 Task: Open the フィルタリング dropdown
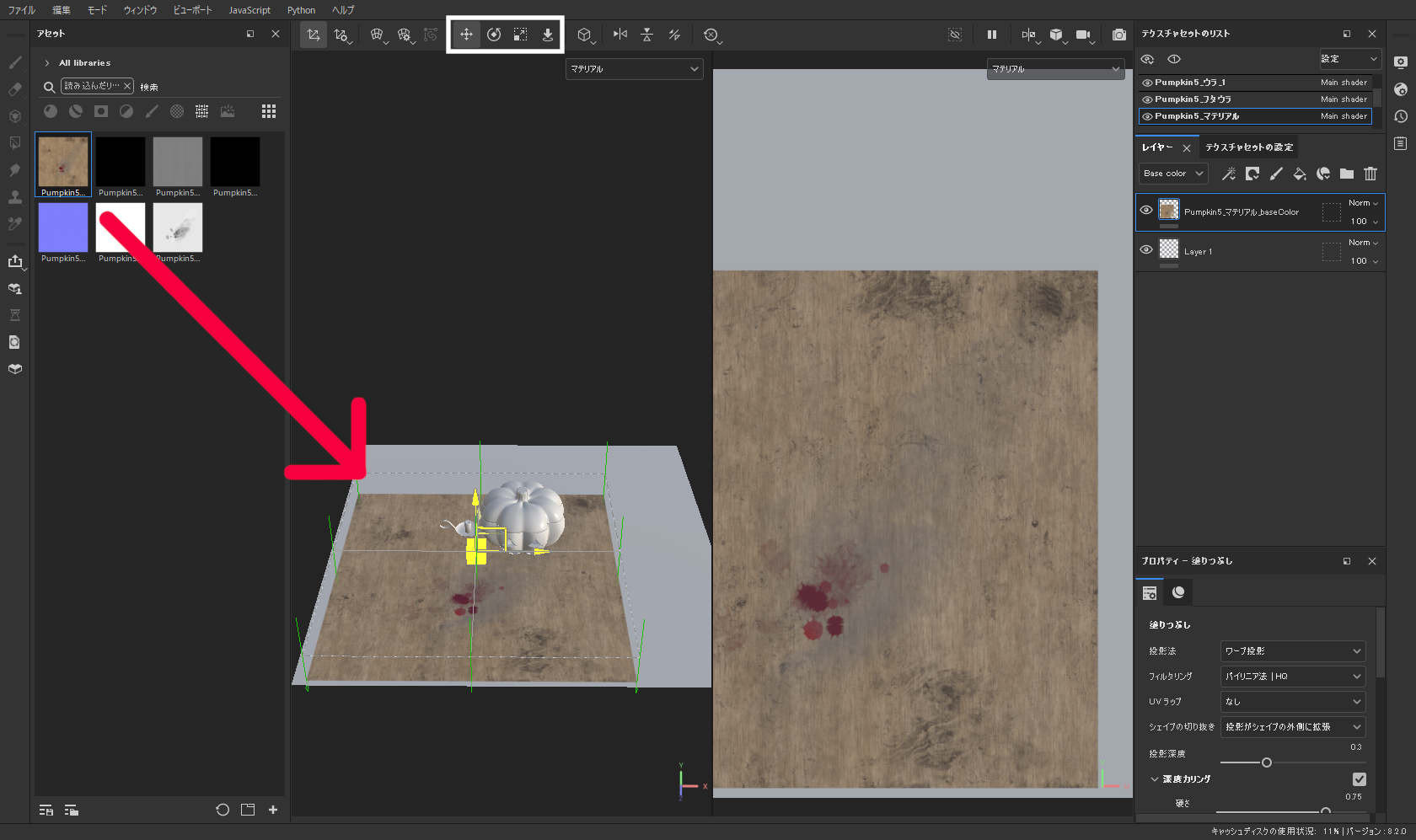point(1293,677)
